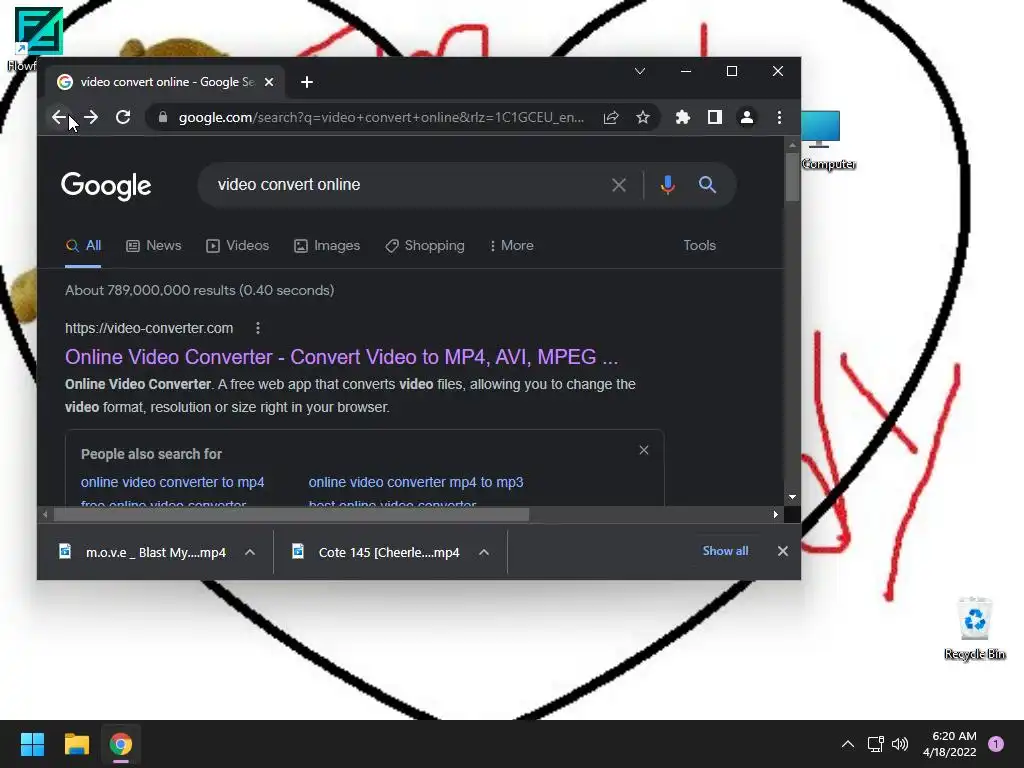Viewport: 1024px width, 768px height.
Task: Click the scroll up arrow
Action: [x=792, y=145]
